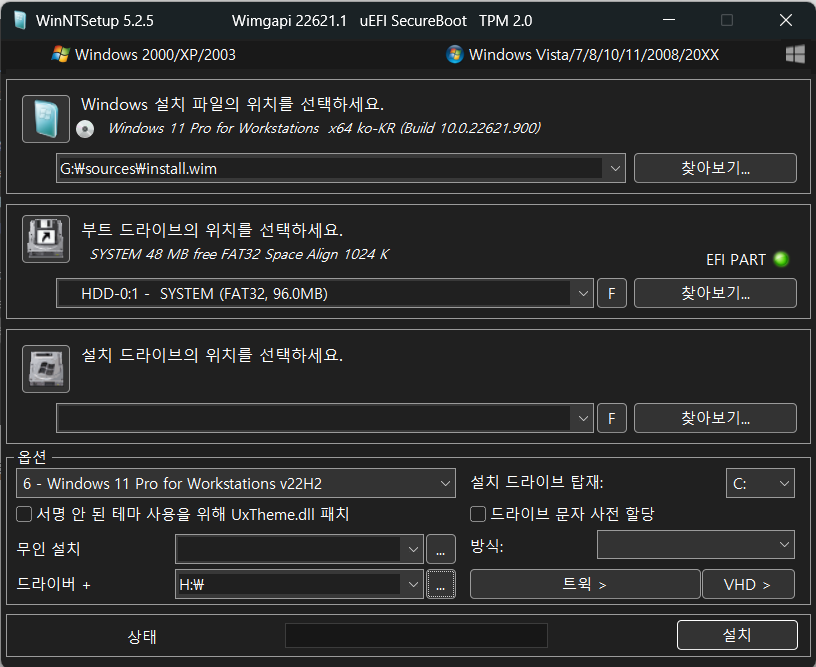
Task: Open the Windows 11 edition selection dropdown
Action: click(236, 483)
